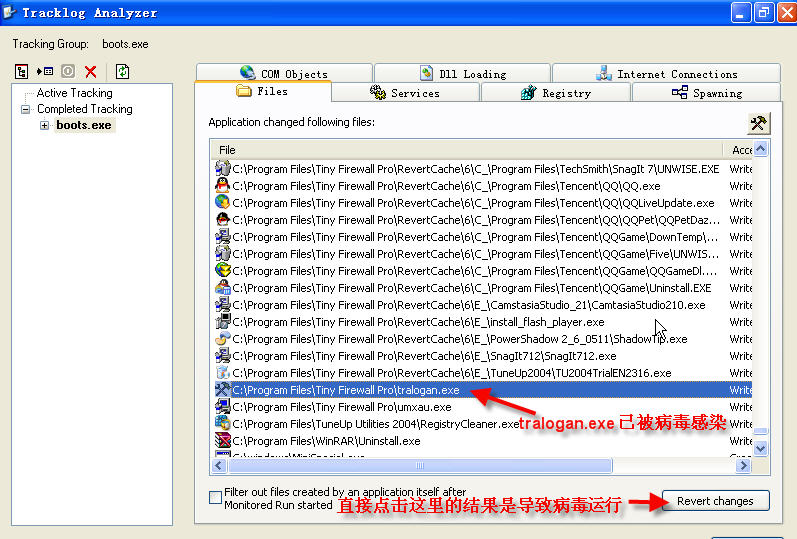This screenshot has width=797, height=539.
Task: Click the QQLiveUpdate.exe globe icon
Action: click(223, 202)
